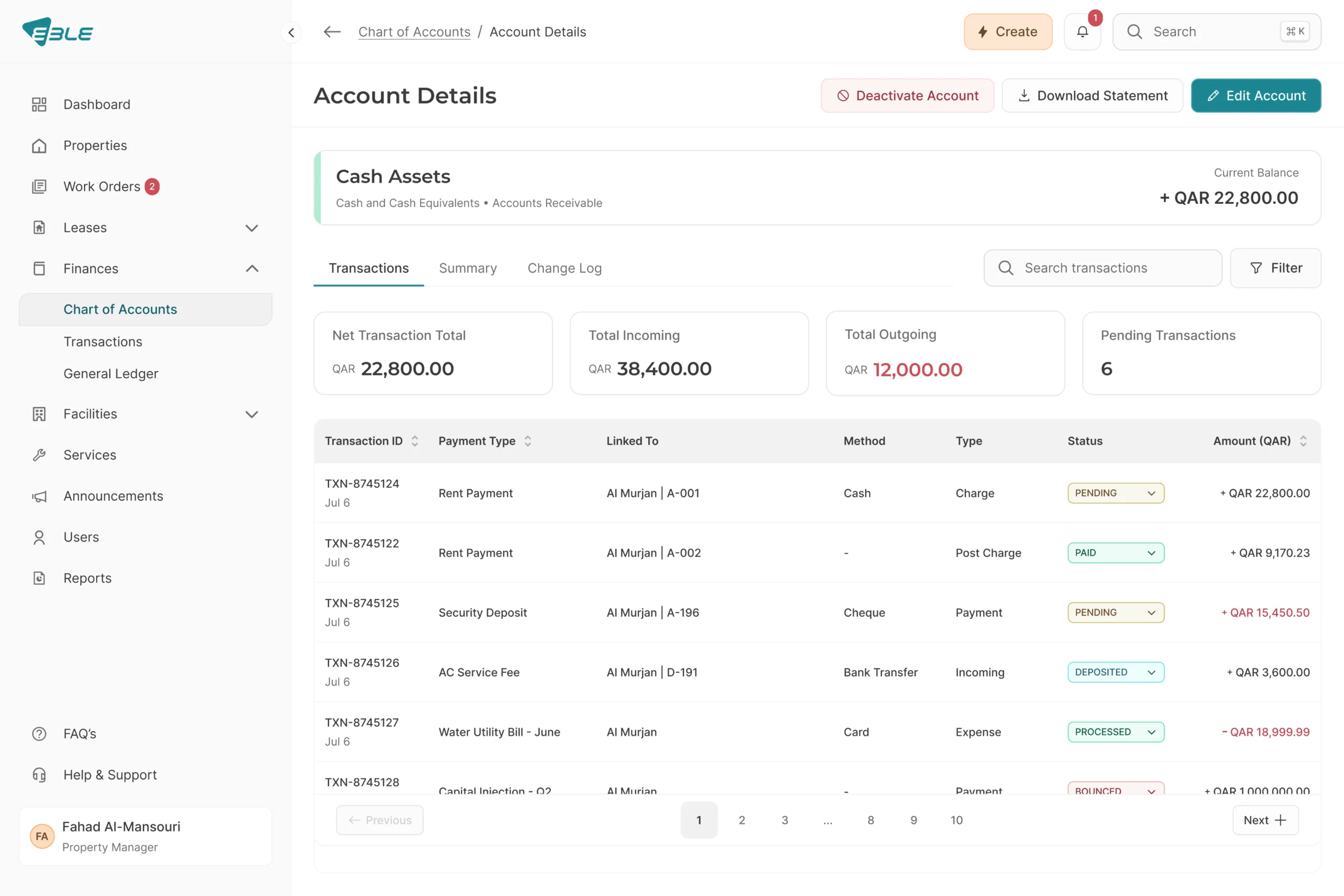Click the back arrow in header
Viewport: 1344px width, 896px height.
pyautogui.click(x=332, y=32)
